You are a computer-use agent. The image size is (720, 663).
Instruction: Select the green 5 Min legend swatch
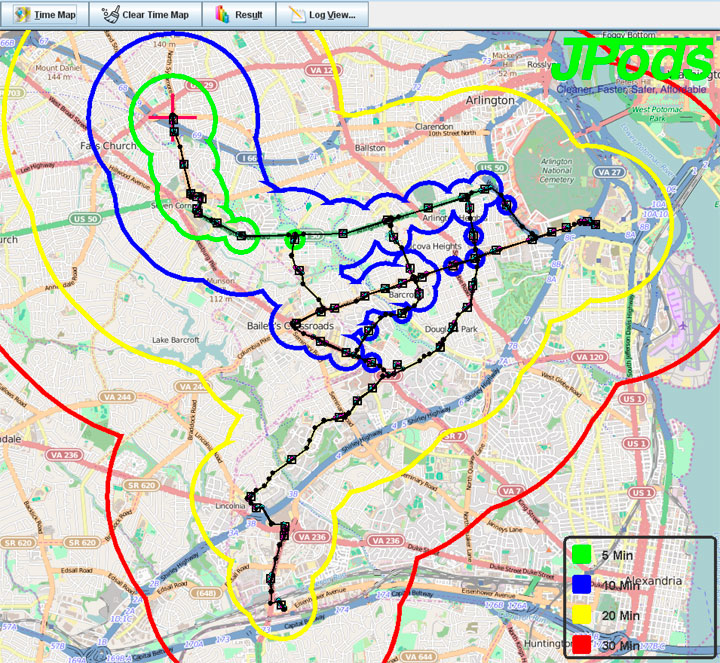tap(581, 555)
